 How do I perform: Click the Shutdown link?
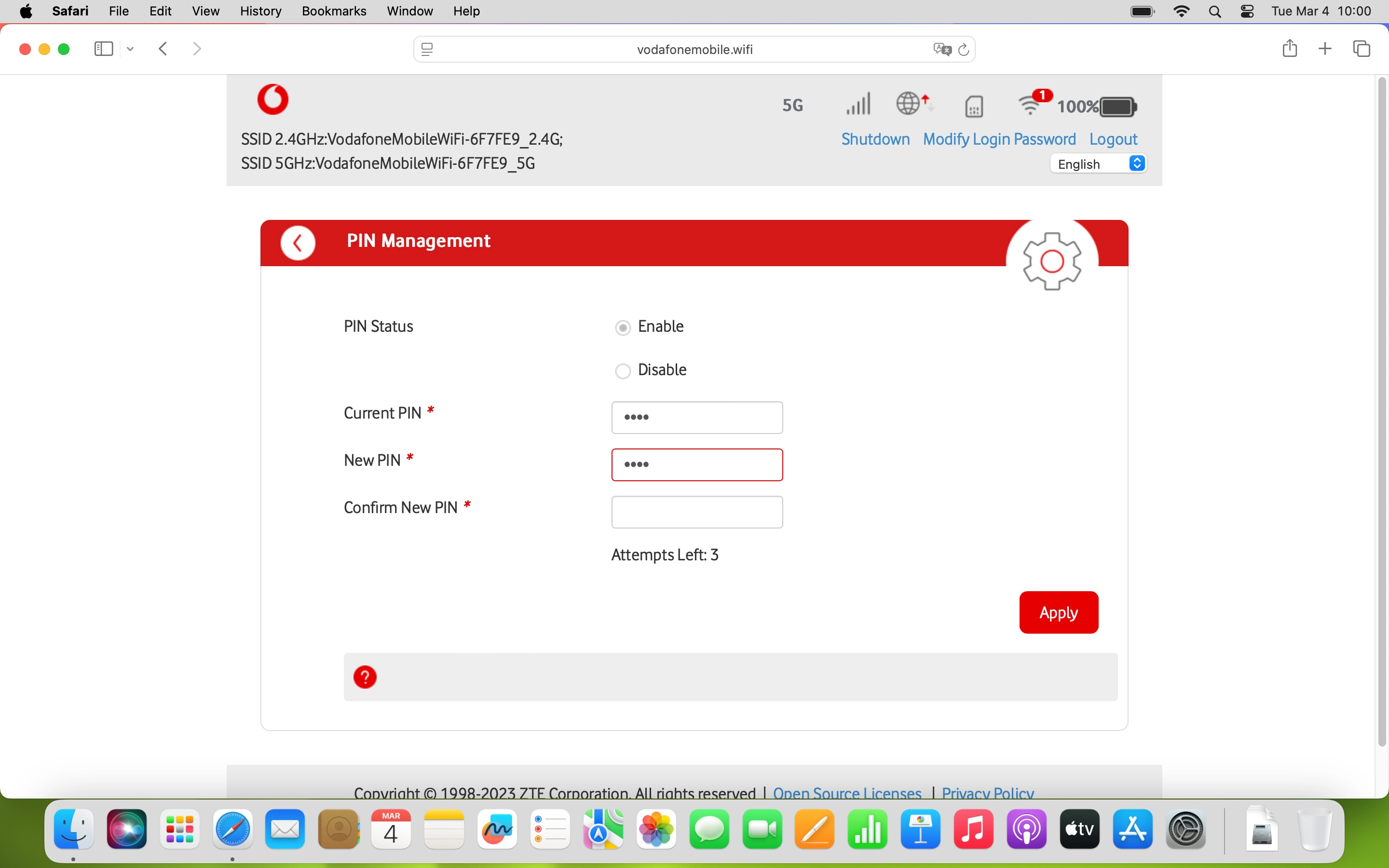(875, 139)
